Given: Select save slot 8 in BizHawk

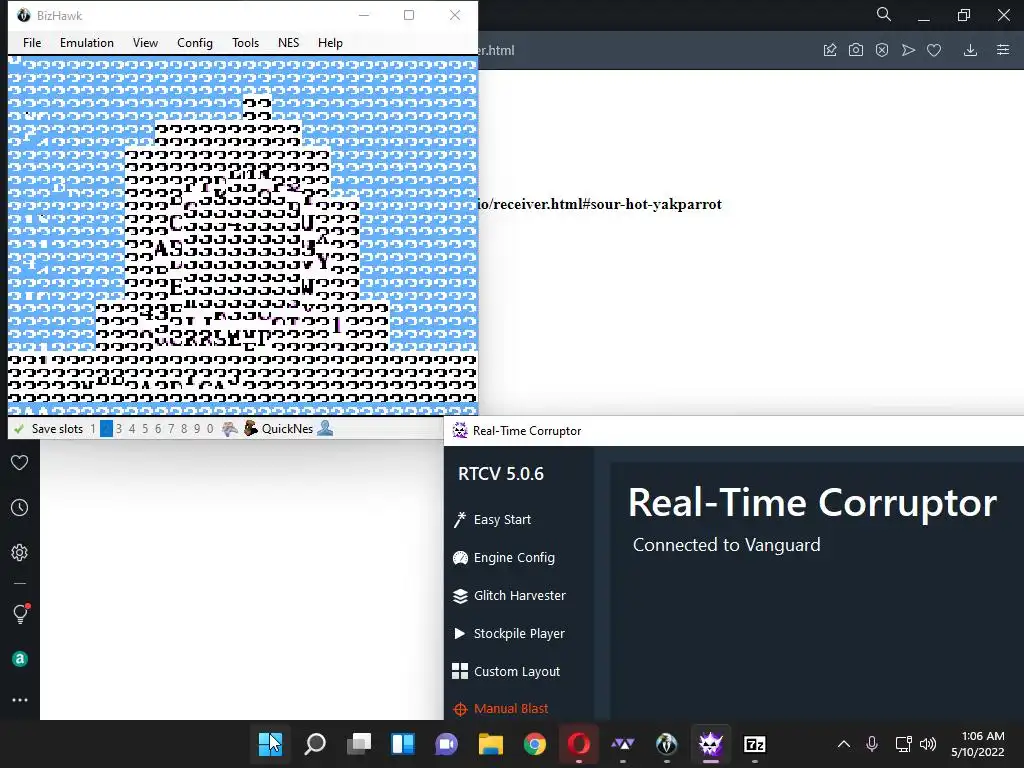Looking at the screenshot, I should 184,428.
